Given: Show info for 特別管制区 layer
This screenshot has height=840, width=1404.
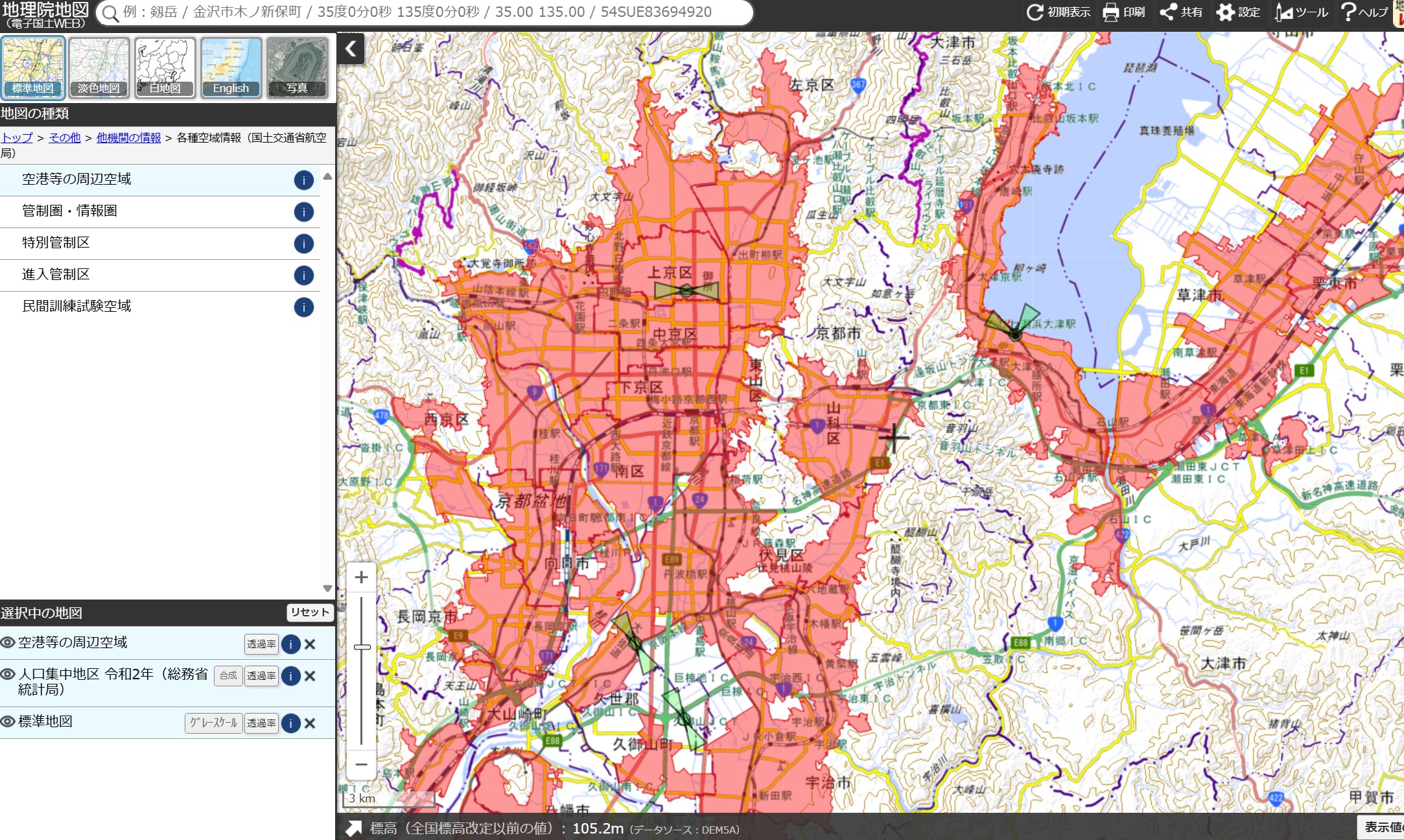Looking at the screenshot, I should click(x=303, y=244).
